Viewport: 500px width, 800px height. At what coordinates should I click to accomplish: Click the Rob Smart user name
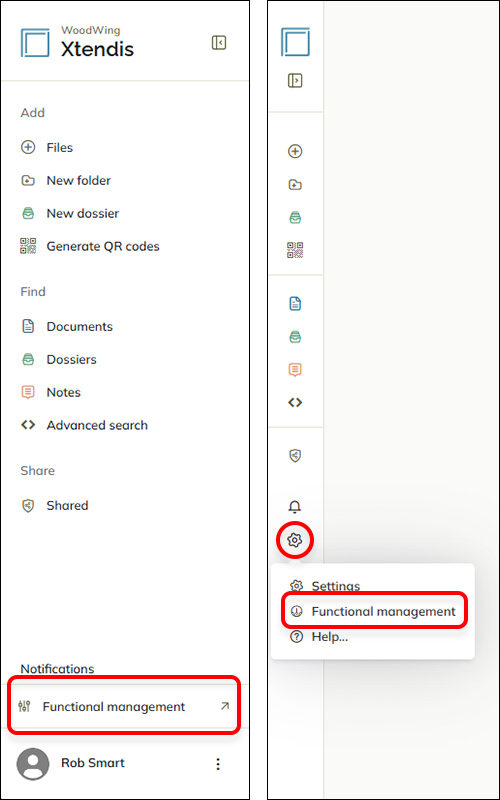tap(93, 763)
